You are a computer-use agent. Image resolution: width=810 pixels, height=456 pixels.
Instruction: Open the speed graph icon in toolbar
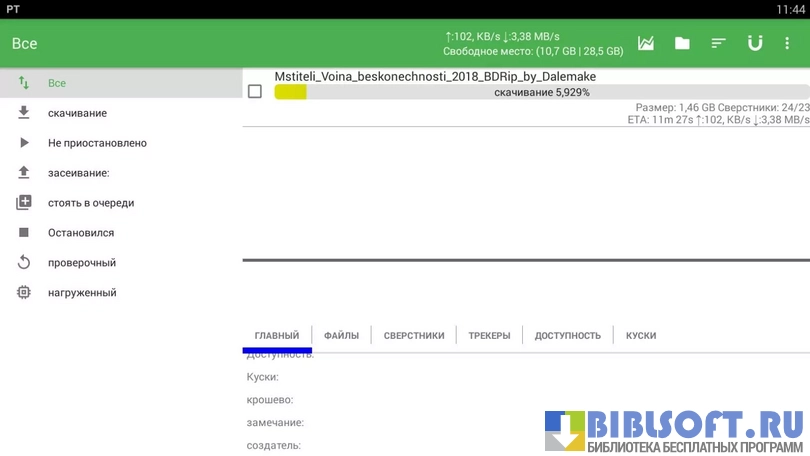tap(646, 43)
